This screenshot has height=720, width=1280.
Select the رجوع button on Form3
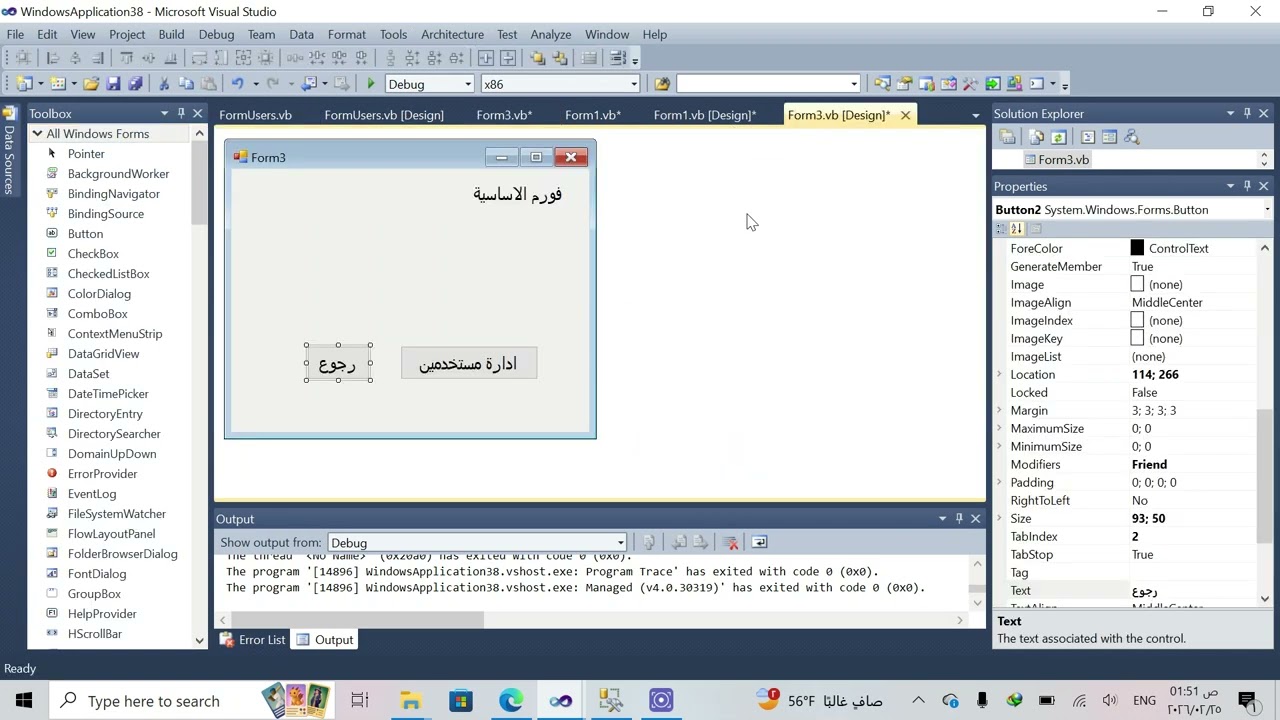(338, 363)
